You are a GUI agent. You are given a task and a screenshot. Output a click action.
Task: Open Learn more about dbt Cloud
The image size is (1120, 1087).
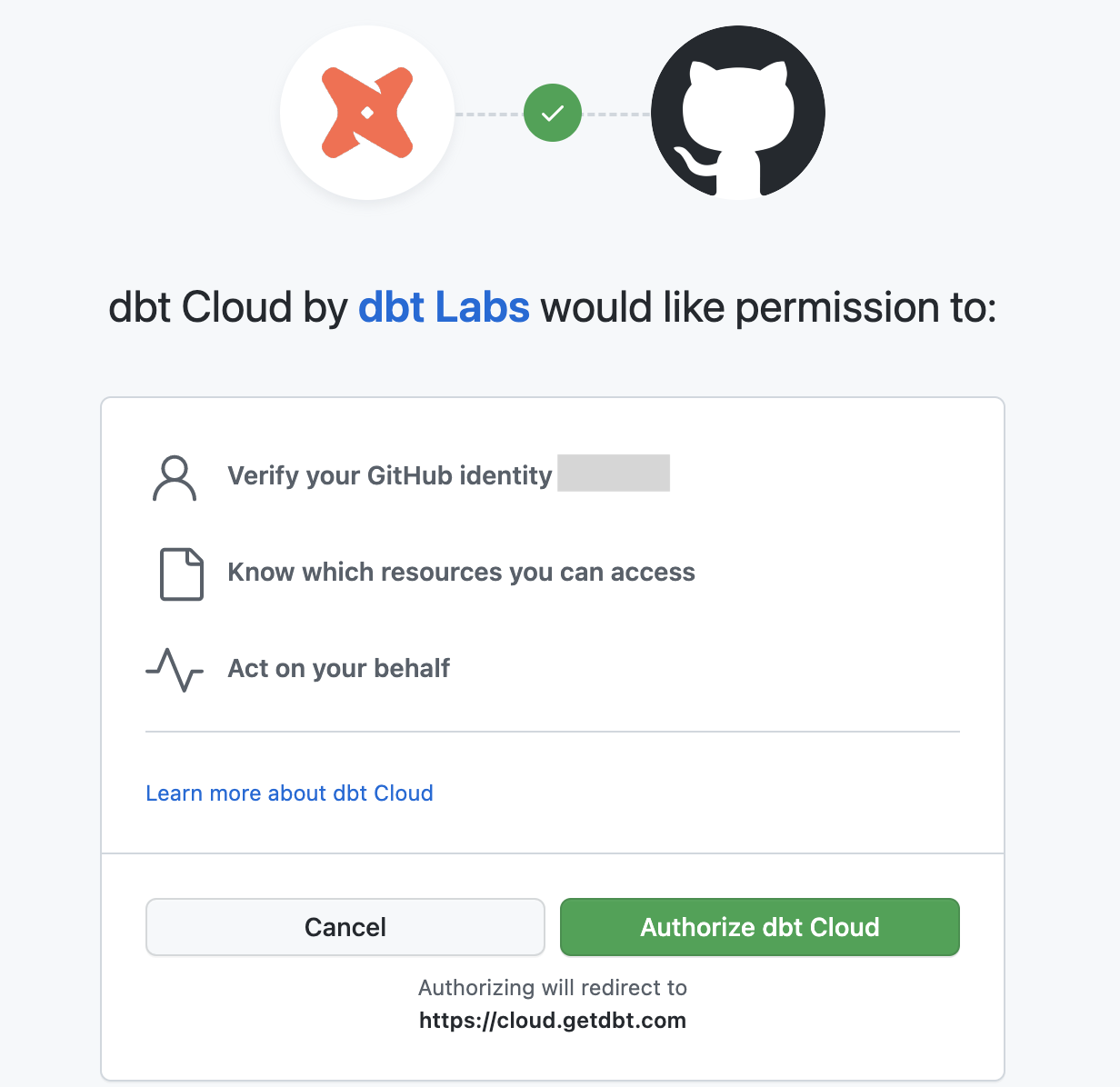(x=289, y=793)
